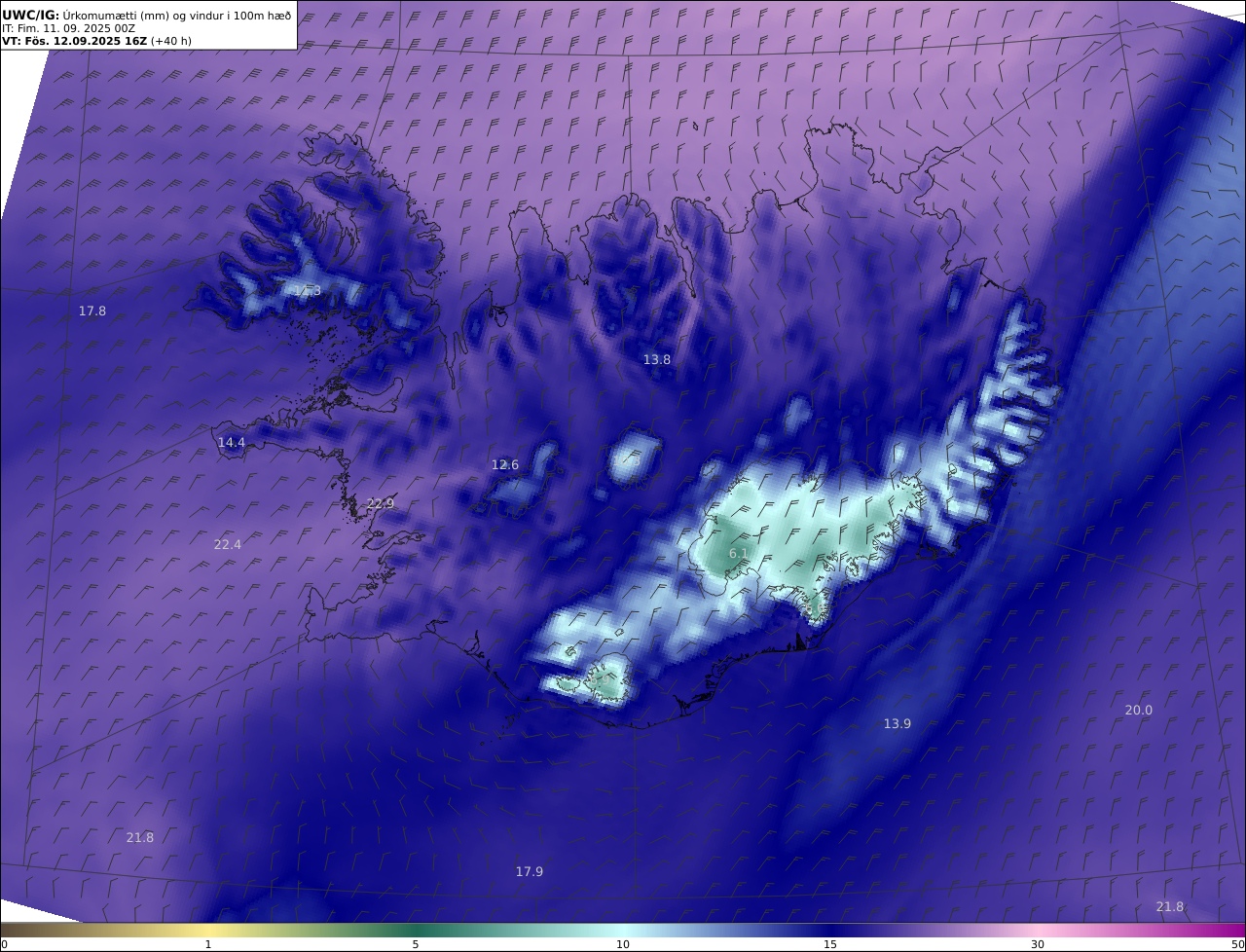Click the 17.8 value off west coast
Image resolution: width=1246 pixels, height=952 pixels.
pos(92,311)
